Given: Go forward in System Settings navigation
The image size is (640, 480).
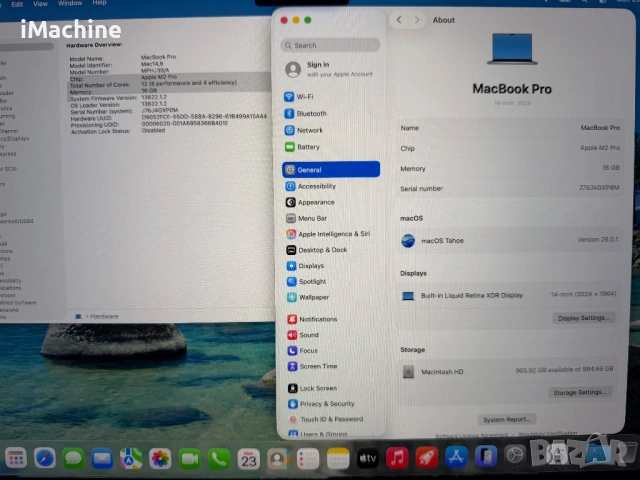Looking at the screenshot, I should (x=417, y=20).
